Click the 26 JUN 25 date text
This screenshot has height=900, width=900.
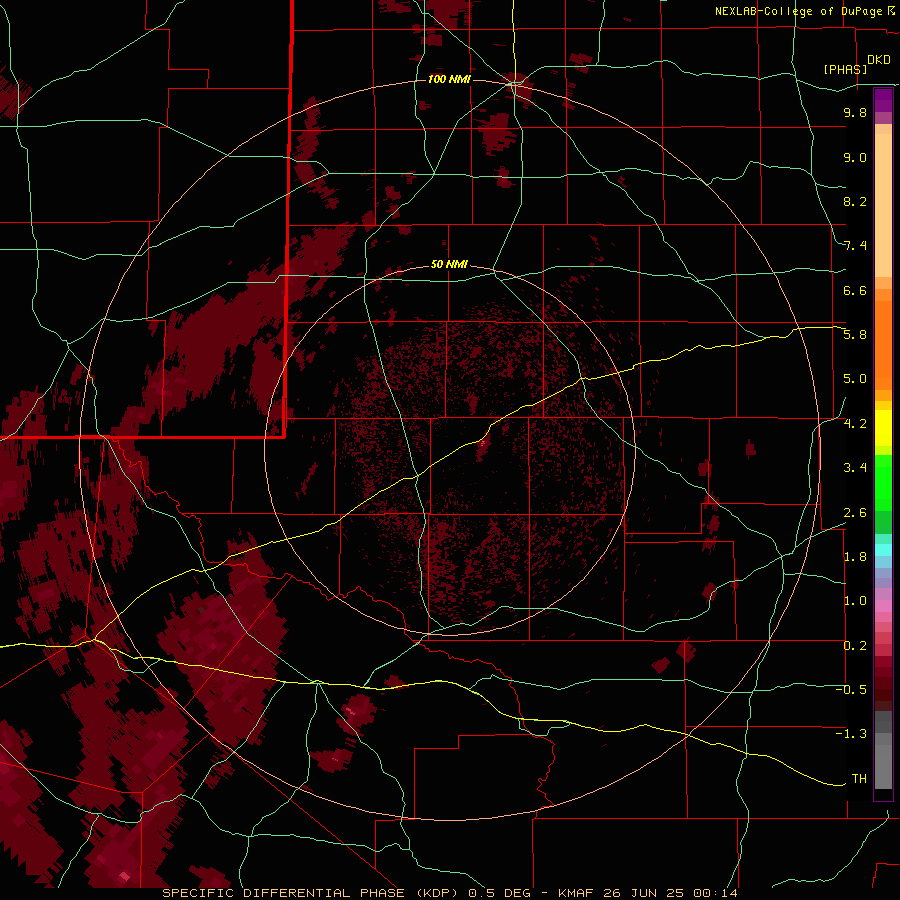point(644,893)
